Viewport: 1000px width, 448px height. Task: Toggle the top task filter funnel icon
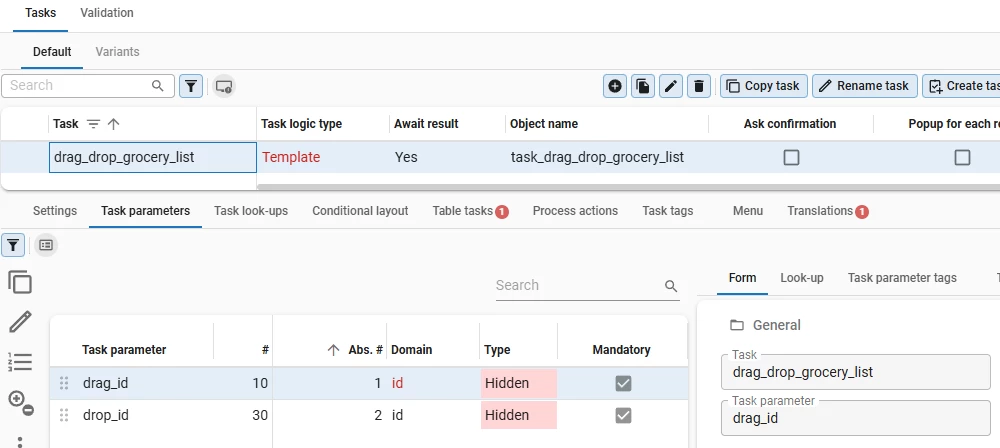coord(191,86)
